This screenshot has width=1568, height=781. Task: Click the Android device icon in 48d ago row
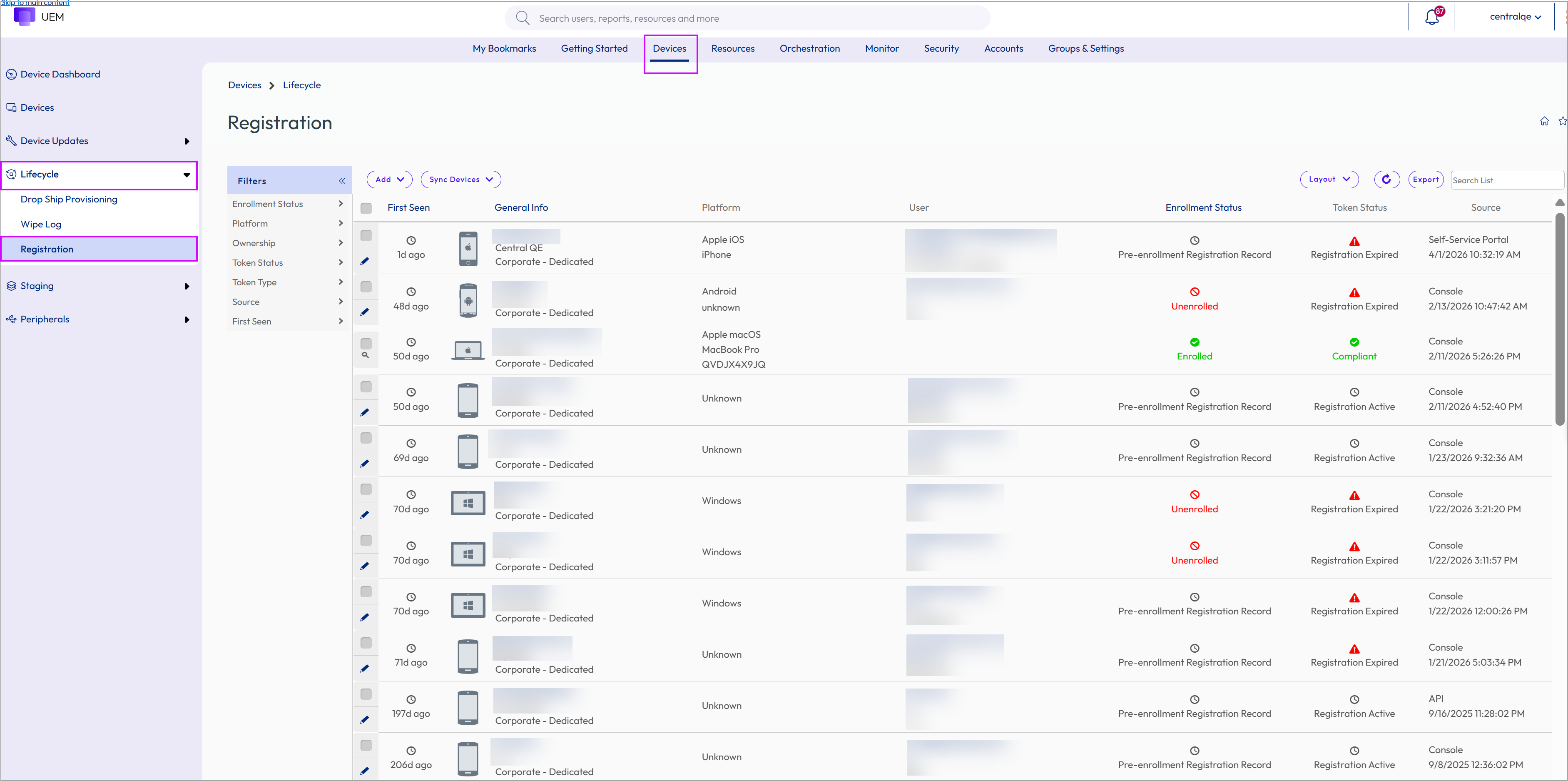[x=468, y=300]
